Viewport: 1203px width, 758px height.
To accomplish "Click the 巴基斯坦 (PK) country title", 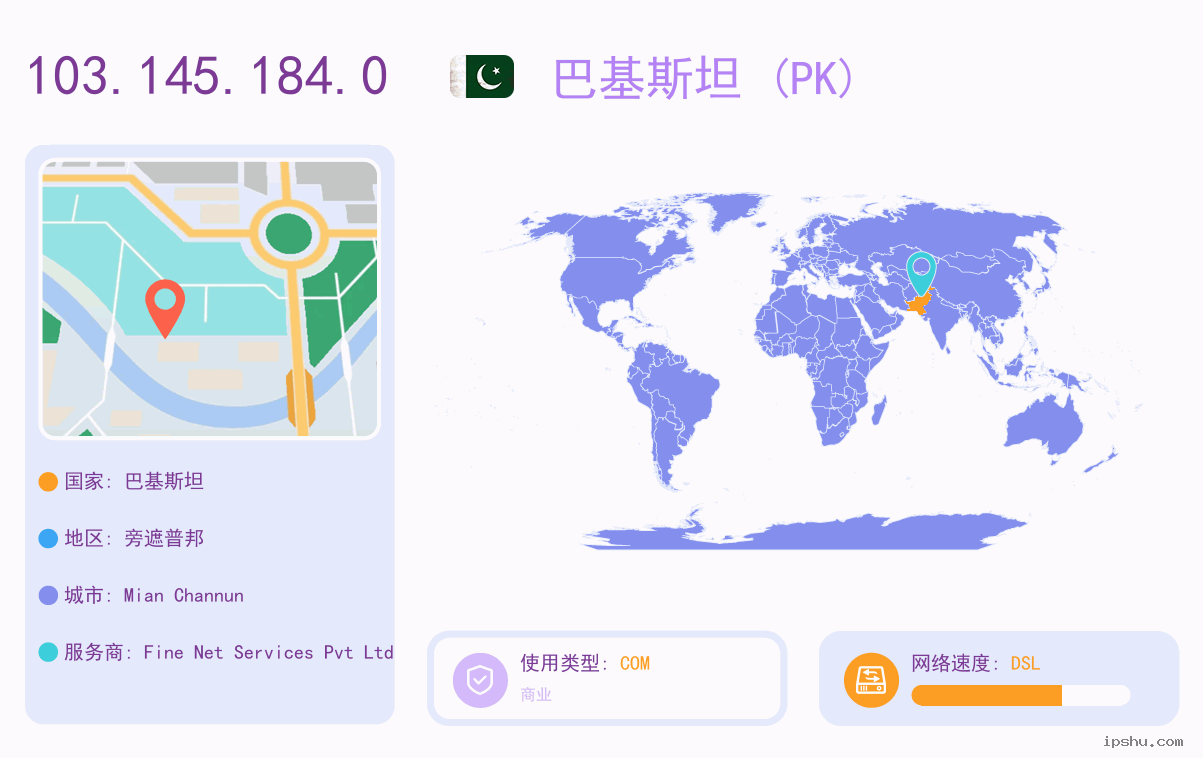I will point(704,78).
